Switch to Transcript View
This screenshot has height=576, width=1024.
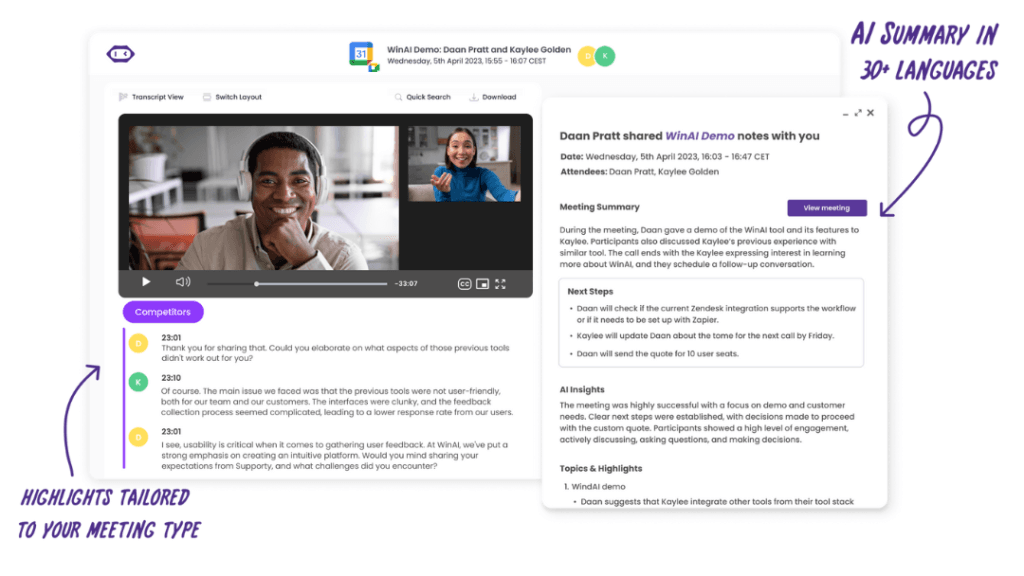152,97
